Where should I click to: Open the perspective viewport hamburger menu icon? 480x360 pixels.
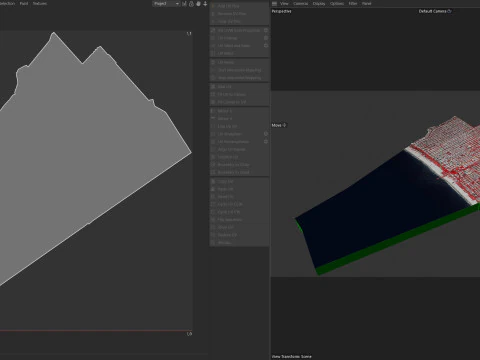click(x=274, y=4)
